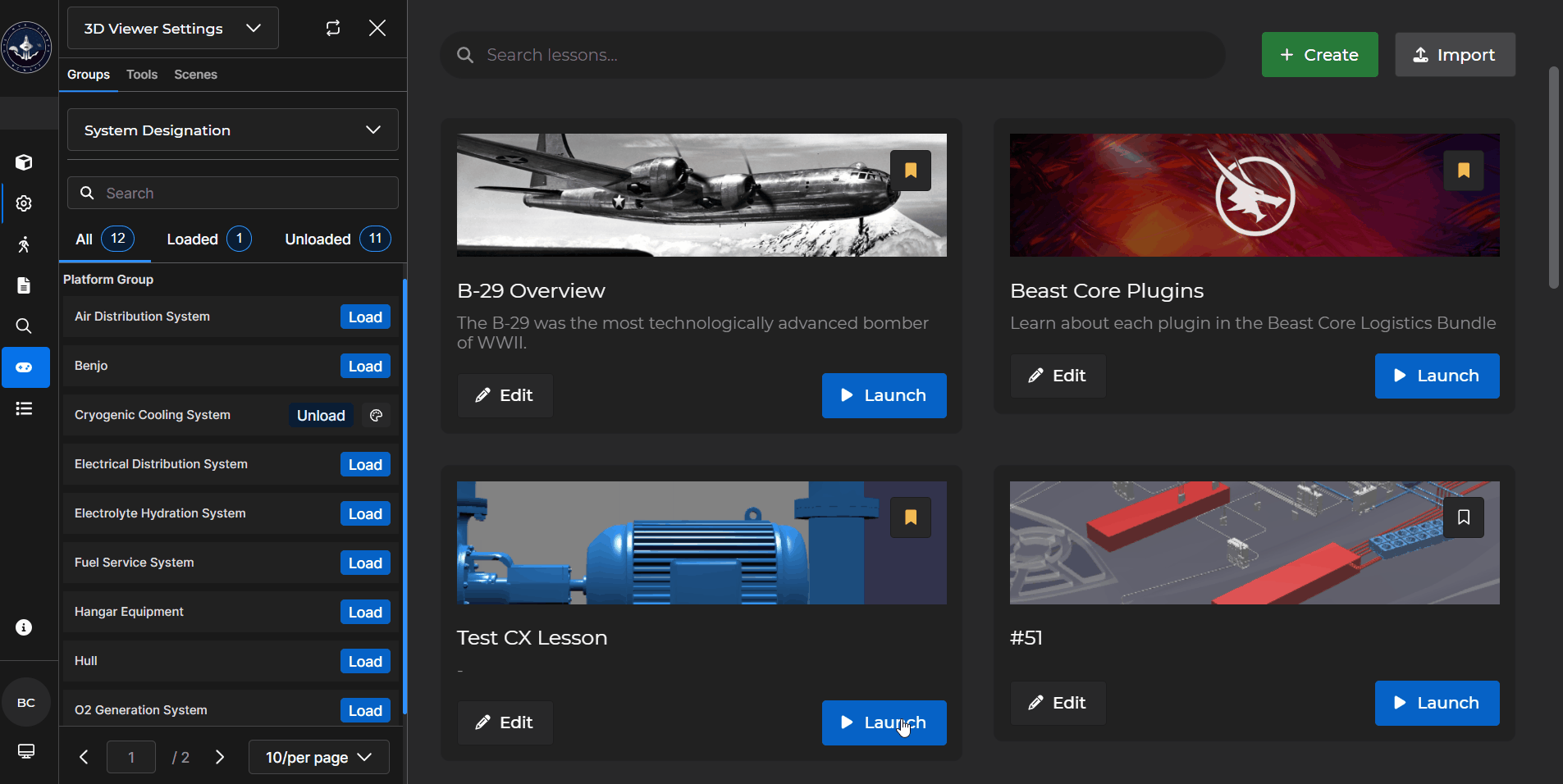Click the Beast Core Plugins red thumbnail

pos(1255,195)
